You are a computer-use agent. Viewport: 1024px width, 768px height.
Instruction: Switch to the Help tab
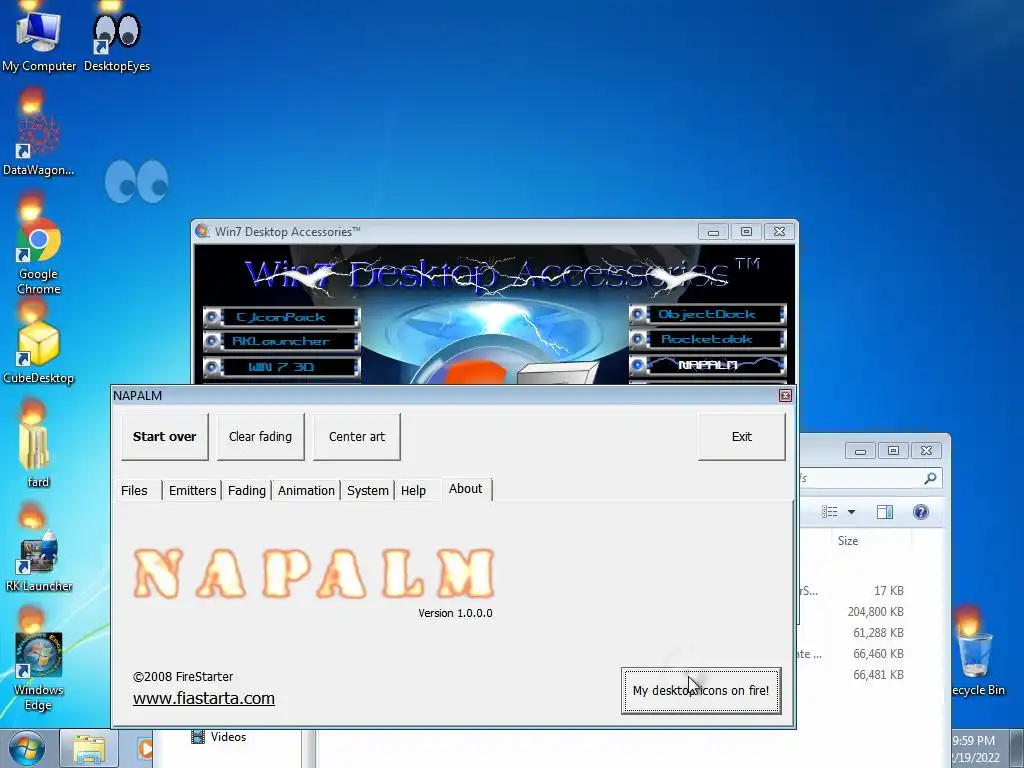pos(413,490)
